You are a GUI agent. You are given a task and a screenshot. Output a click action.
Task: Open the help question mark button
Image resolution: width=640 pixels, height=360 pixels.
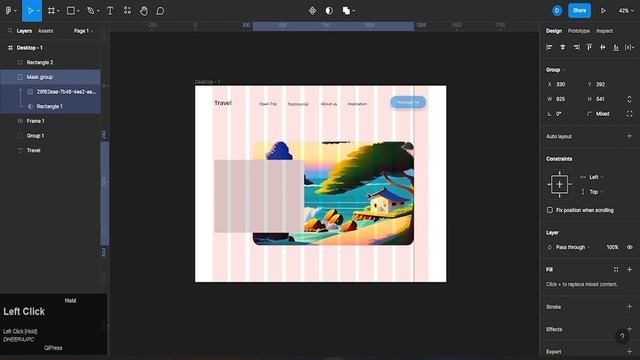(622, 336)
